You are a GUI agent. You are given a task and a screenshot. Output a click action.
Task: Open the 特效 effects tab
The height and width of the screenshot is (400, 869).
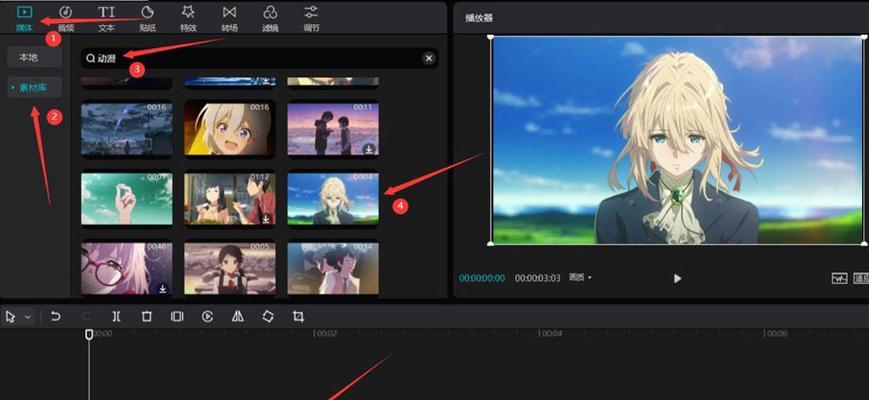[x=188, y=18]
